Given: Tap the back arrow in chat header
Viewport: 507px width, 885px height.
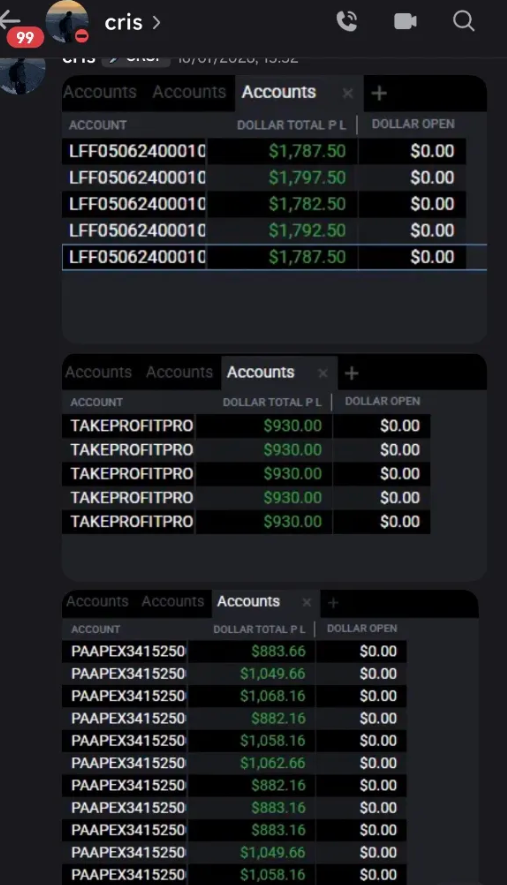Looking at the screenshot, I should (10, 19).
